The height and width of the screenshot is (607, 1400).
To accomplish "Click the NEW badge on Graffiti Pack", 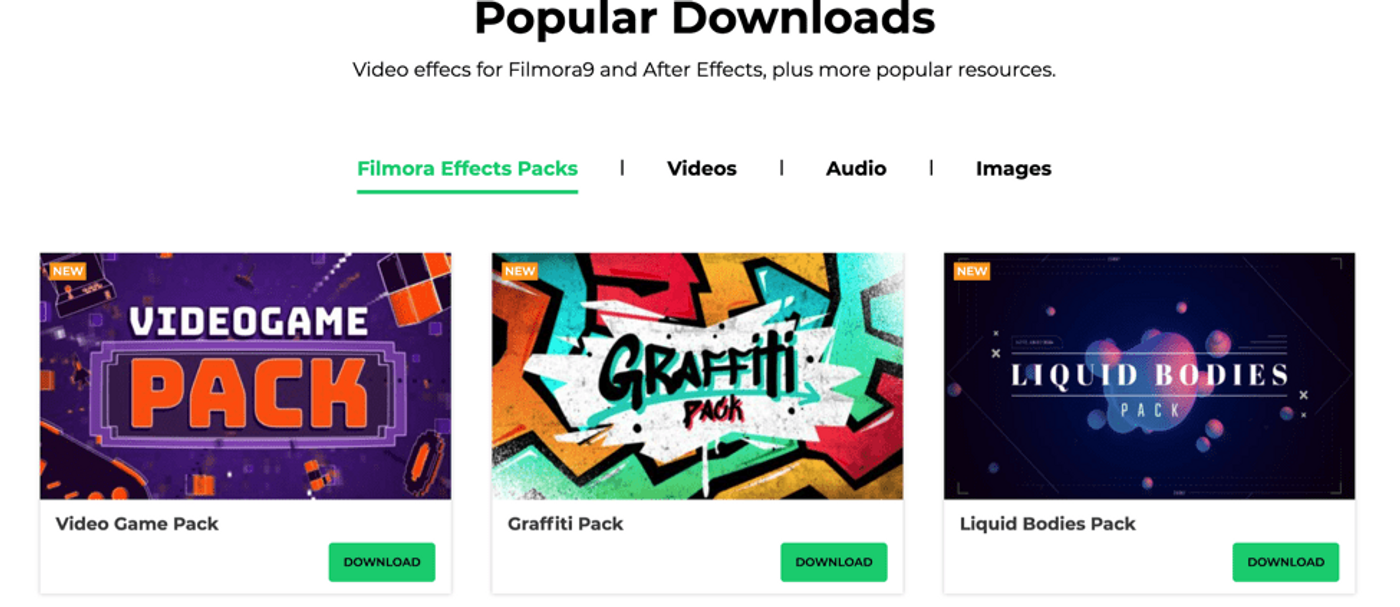I will [x=520, y=271].
